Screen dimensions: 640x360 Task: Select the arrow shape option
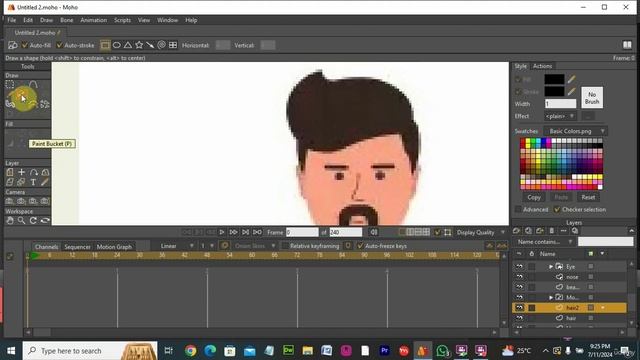(150, 45)
